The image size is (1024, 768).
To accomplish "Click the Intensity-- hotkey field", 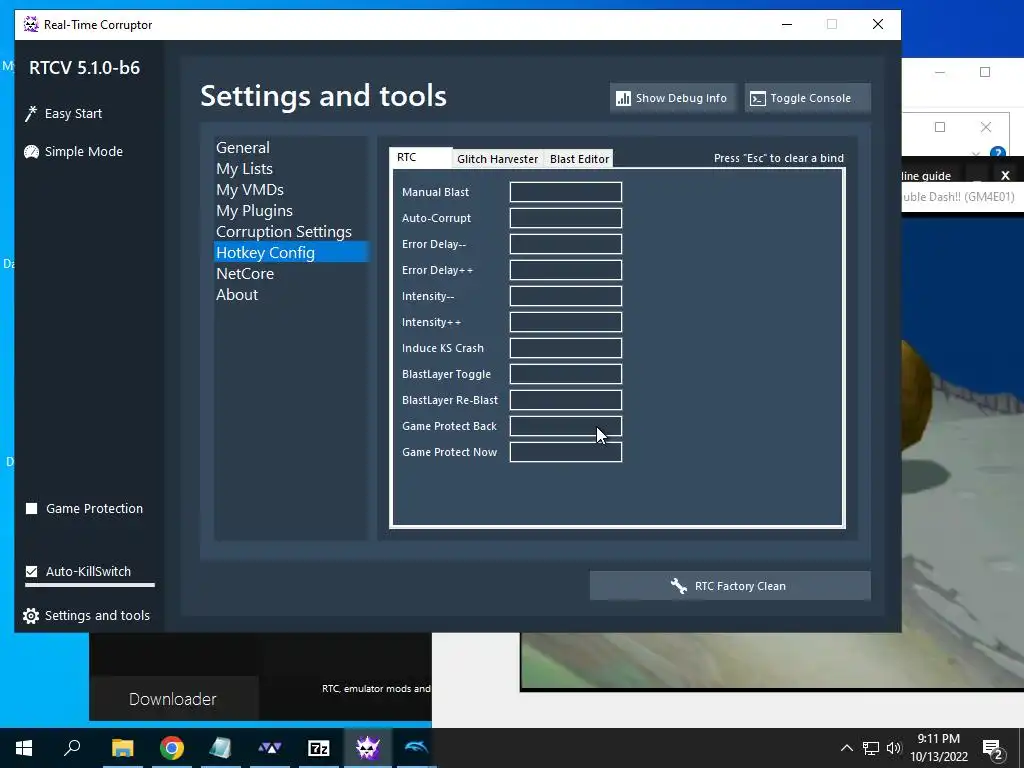I will coord(566,296).
